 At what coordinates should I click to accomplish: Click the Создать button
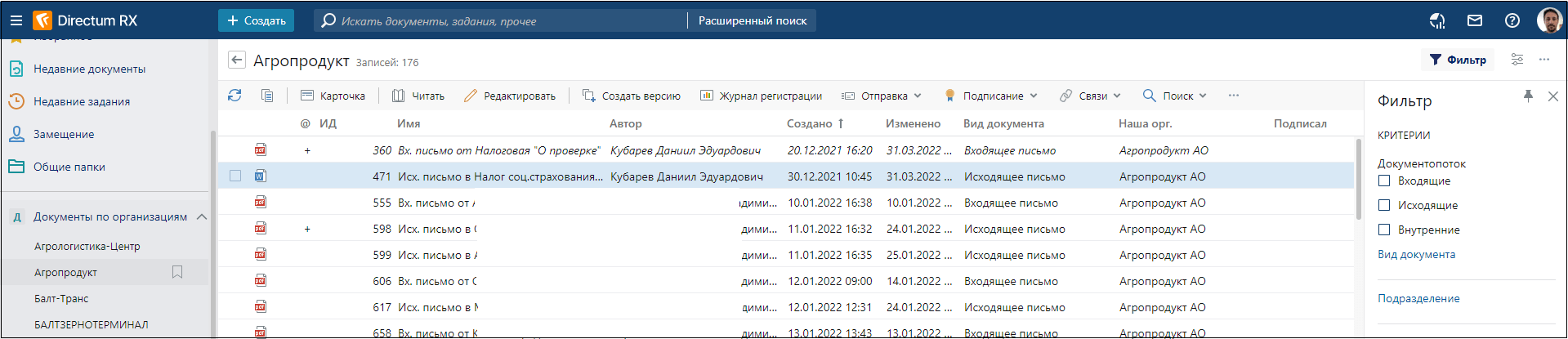256,20
